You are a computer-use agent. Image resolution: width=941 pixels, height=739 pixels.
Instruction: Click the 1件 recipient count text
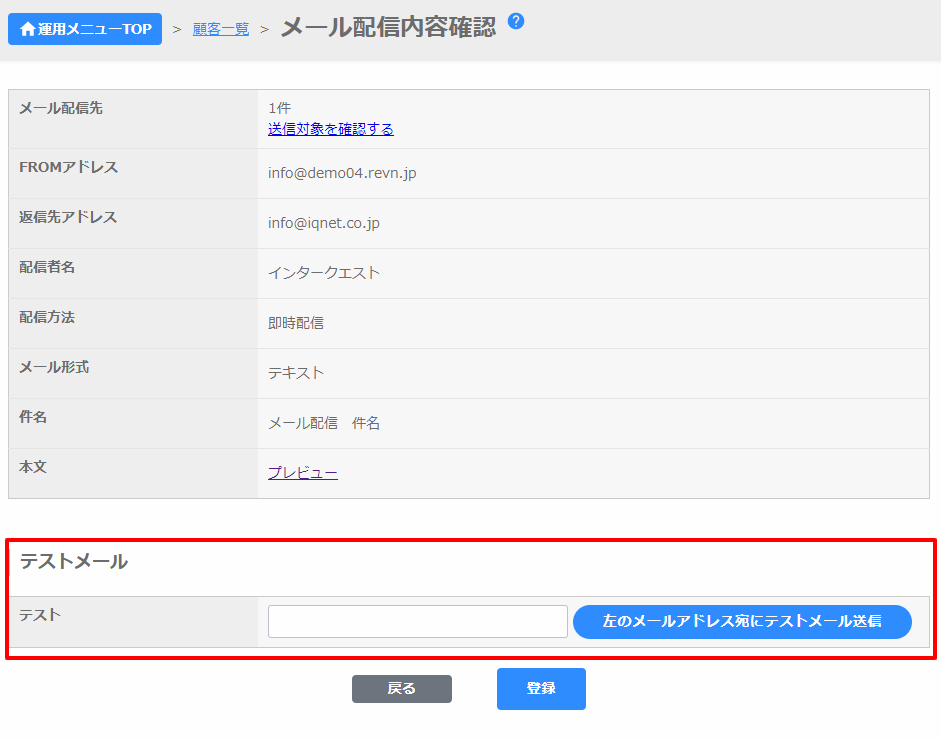click(279, 108)
